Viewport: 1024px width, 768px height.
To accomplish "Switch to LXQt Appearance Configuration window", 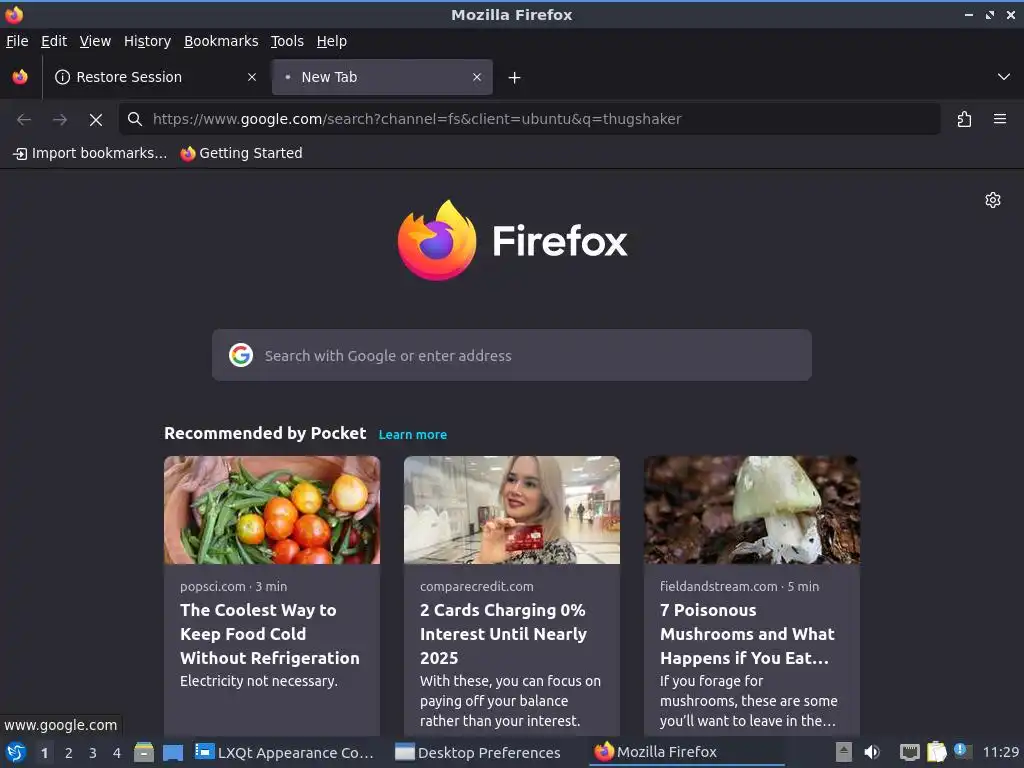I will (x=285, y=752).
